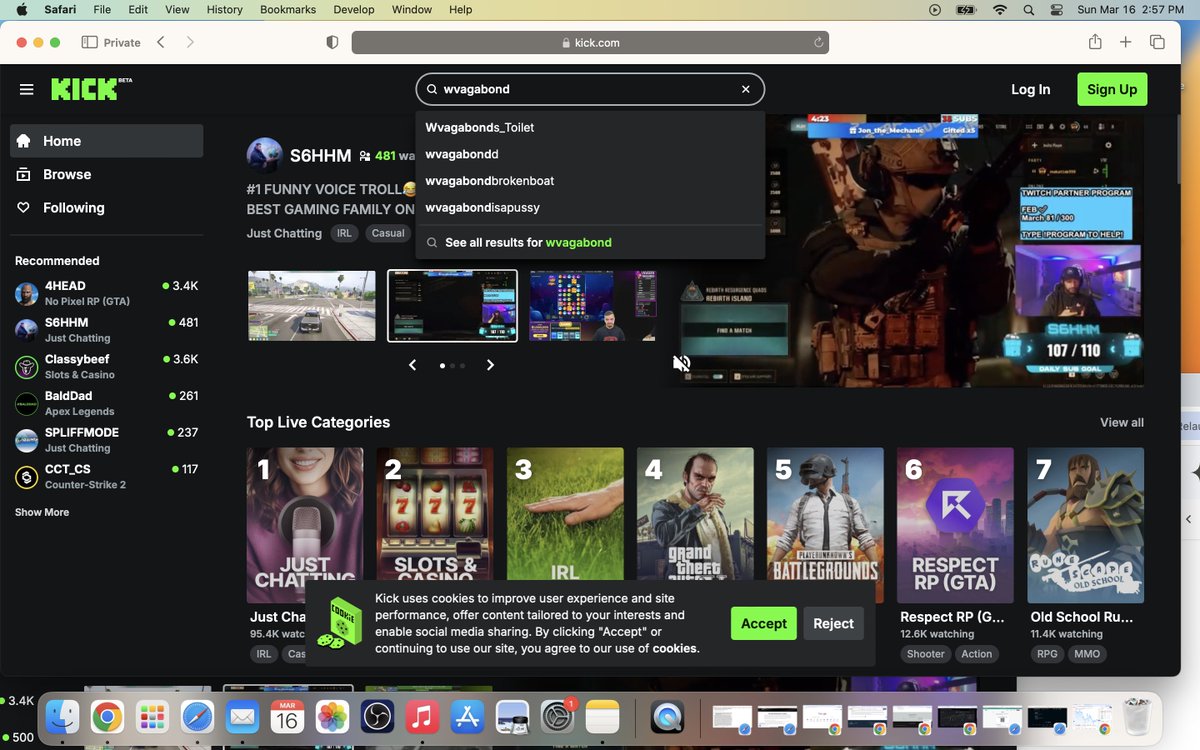This screenshot has width=1200, height=750.
Task: Click the RPG tag under Old School
Action: click(1047, 654)
